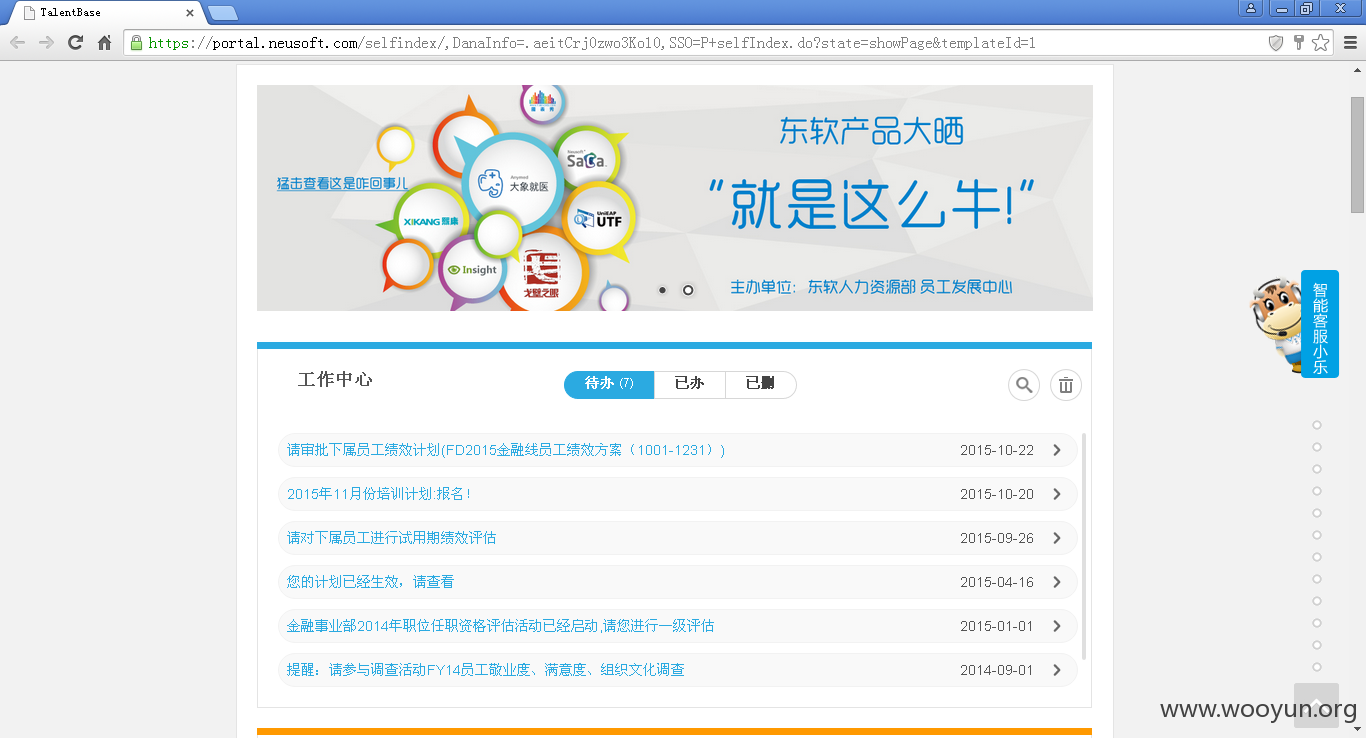Click the 工作中心 heading

[335, 380]
